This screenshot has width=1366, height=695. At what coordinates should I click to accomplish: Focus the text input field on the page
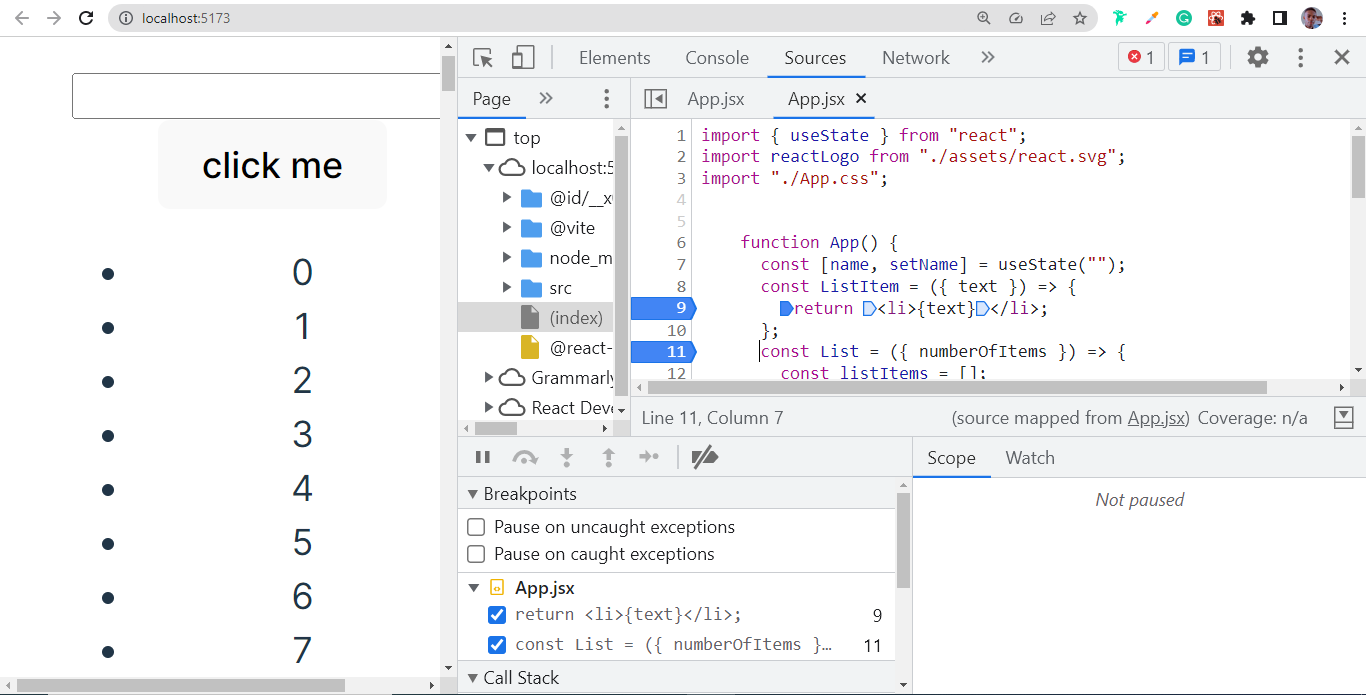[x=256, y=96]
